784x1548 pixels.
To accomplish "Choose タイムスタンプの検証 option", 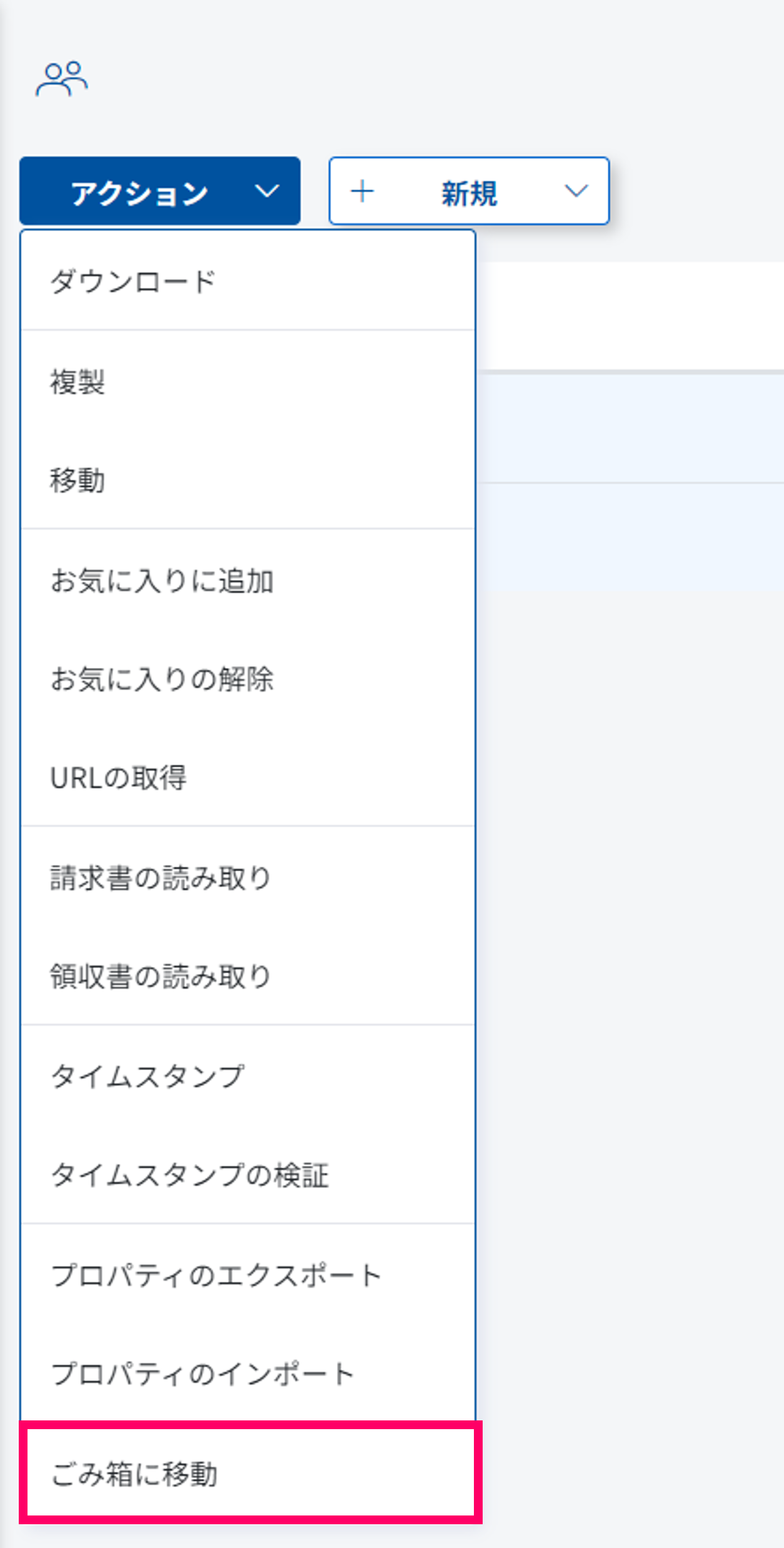I will [189, 1175].
